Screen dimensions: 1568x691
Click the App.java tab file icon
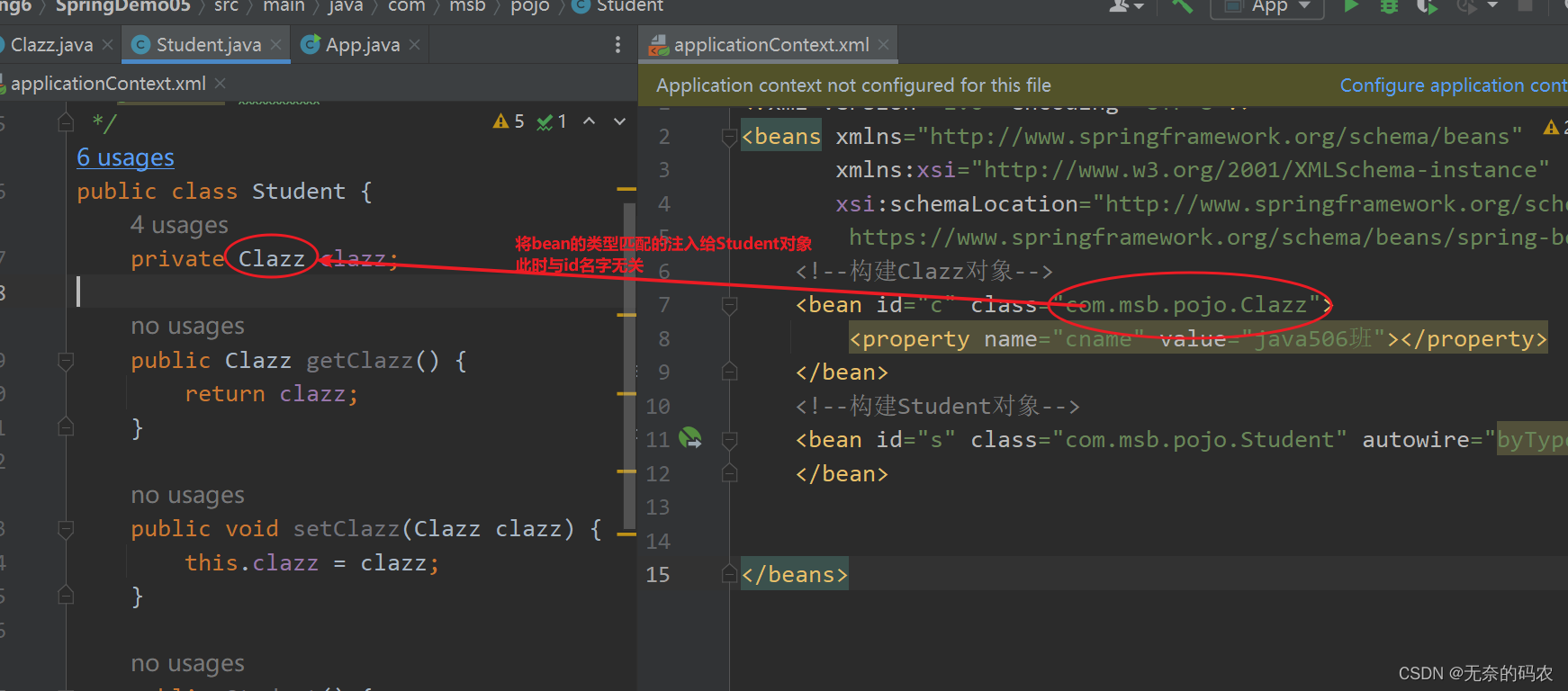coord(311,44)
